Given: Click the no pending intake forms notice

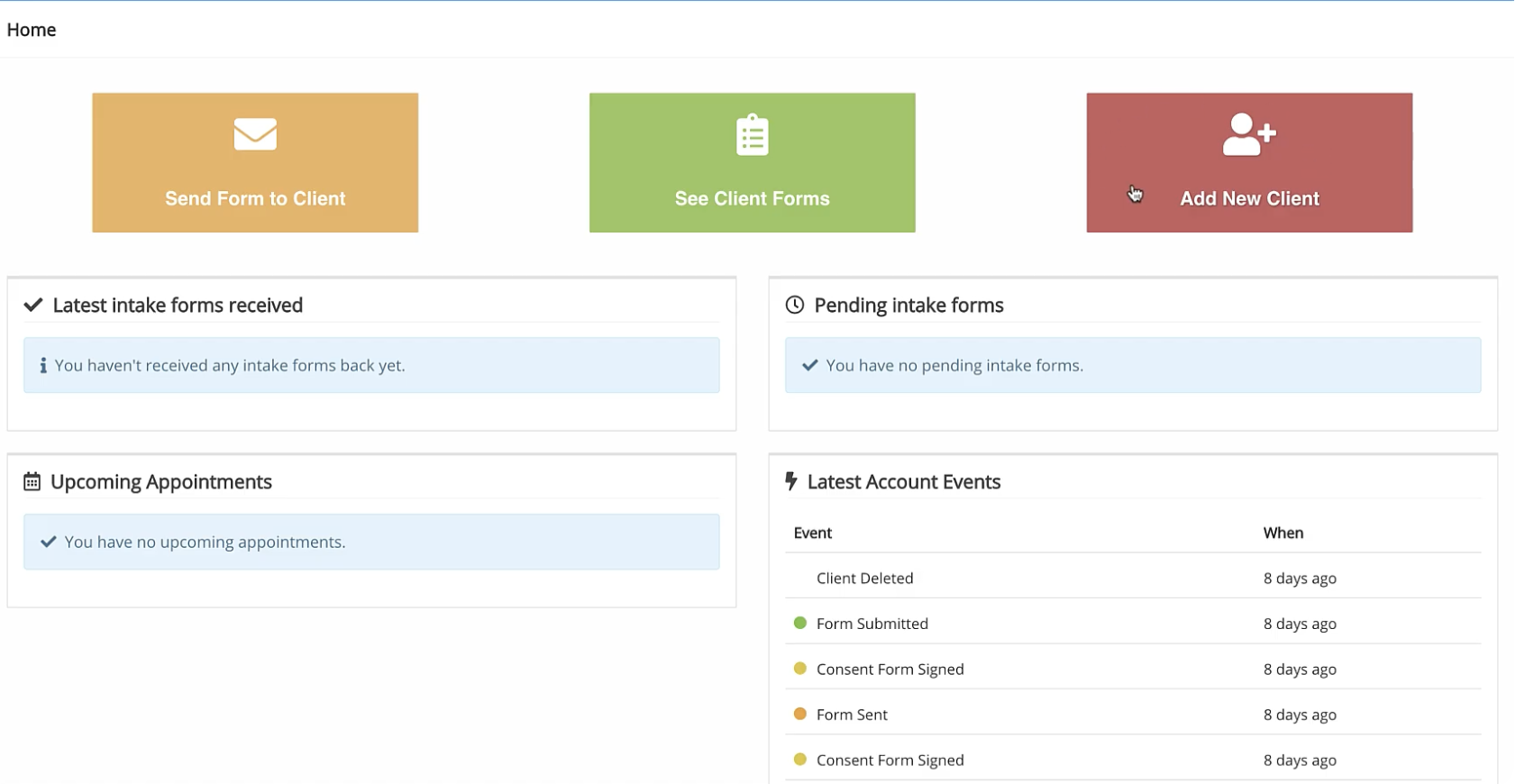Looking at the screenshot, I should click(x=1133, y=365).
